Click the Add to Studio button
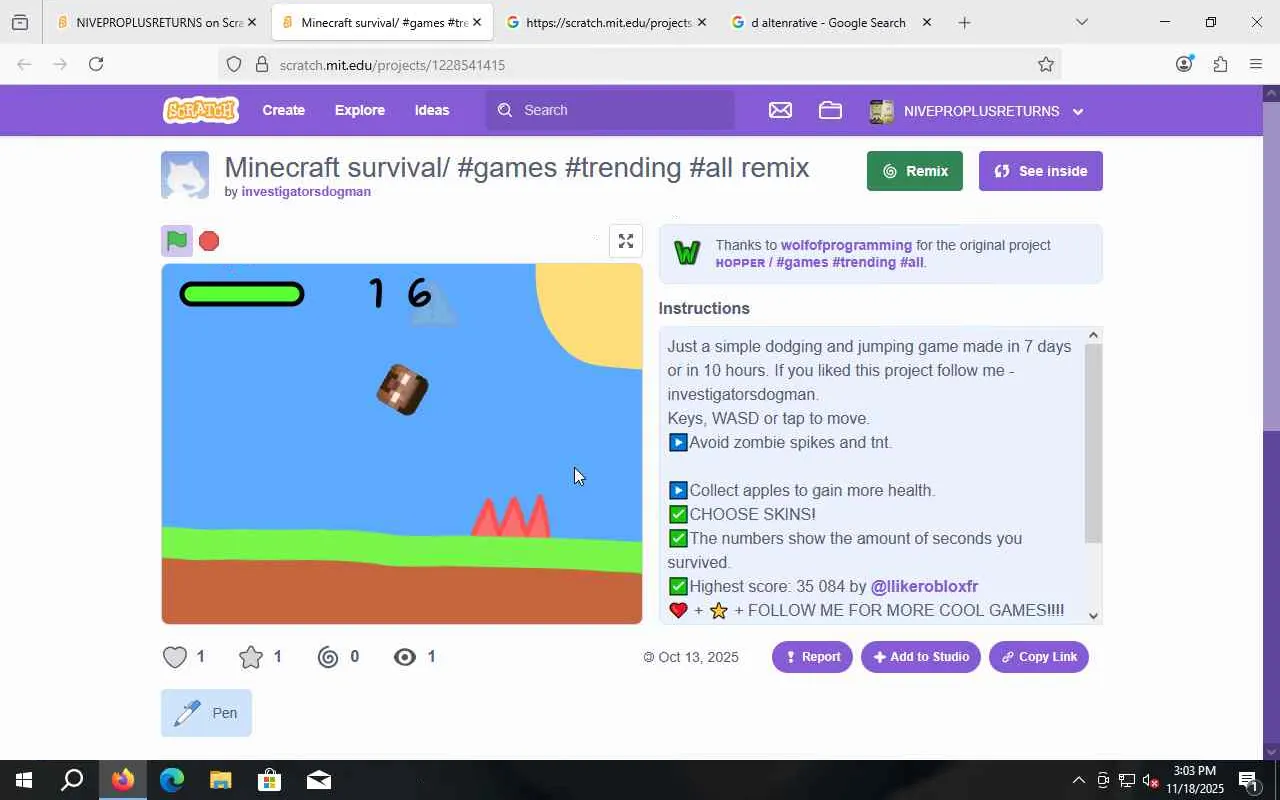Image resolution: width=1280 pixels, height=800 pixels. pyautogui.click(x=921, y=657)
